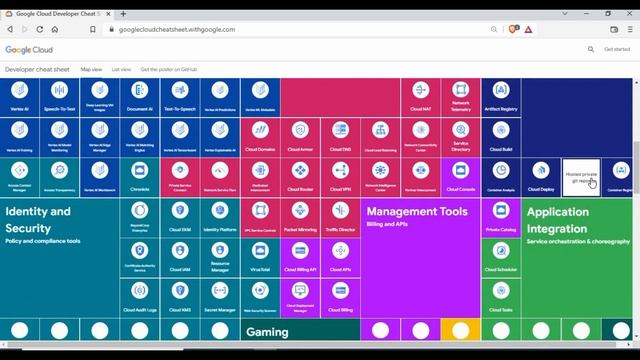Select the Cloud VPN tile
Screen dimensions: 640x360
pos(340,178)
